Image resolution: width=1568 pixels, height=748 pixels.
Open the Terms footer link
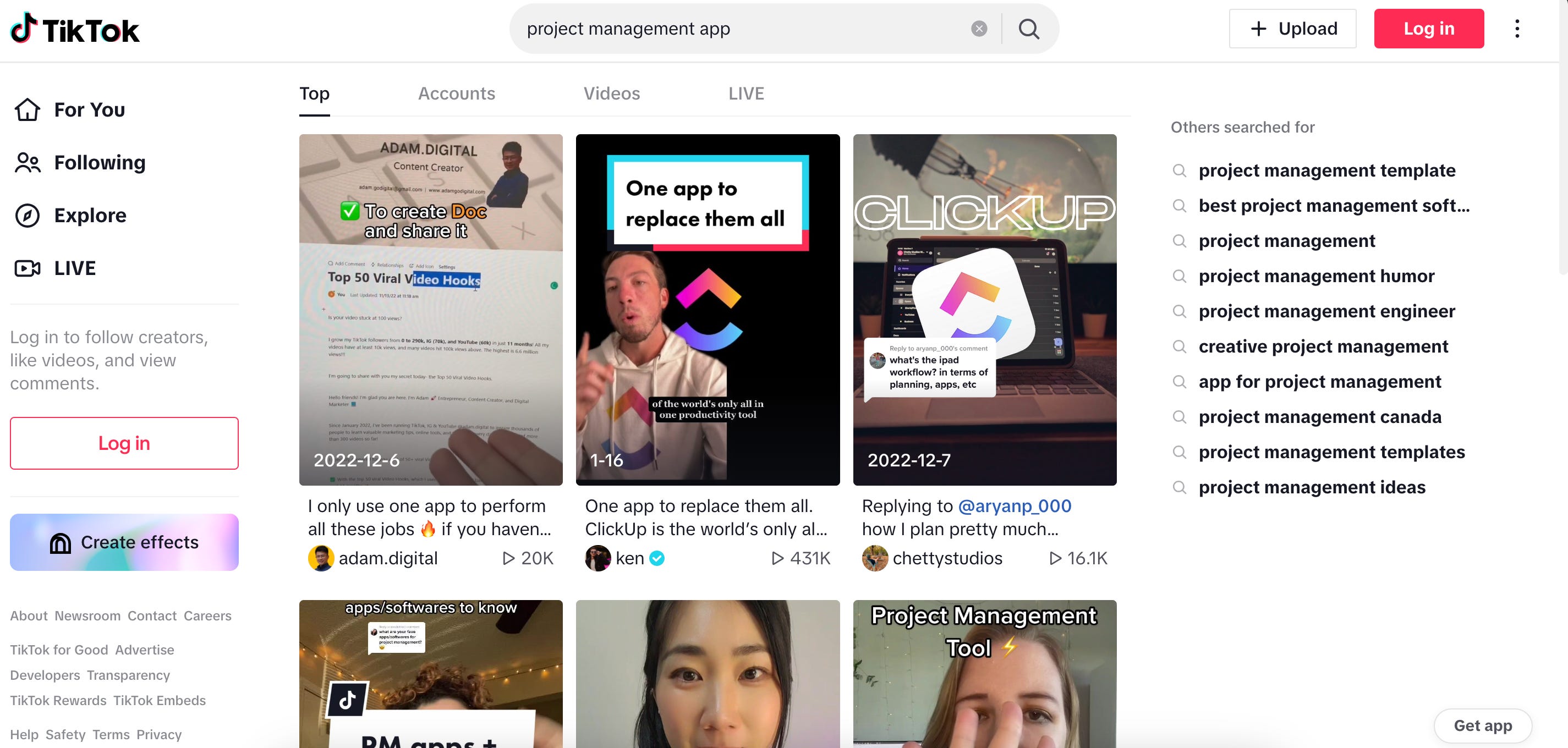click(111, 735)
